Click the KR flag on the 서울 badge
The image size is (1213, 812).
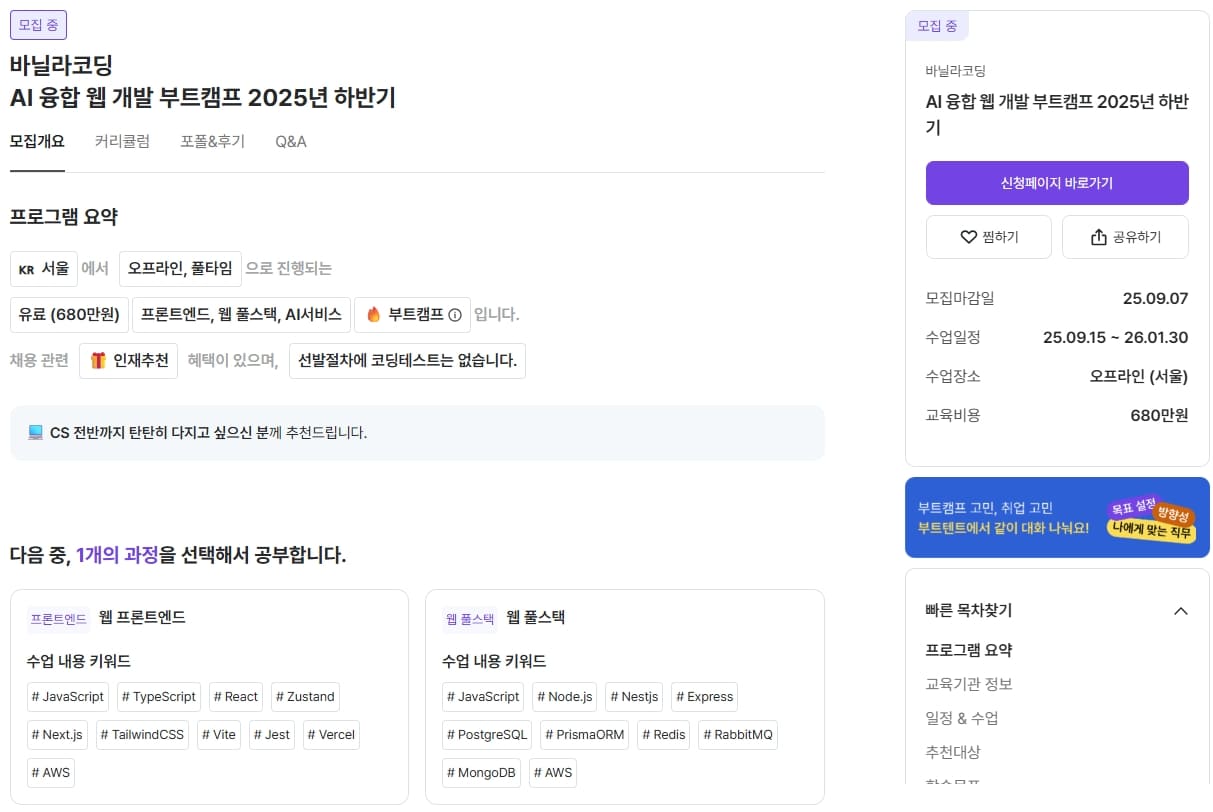[26, 268]
